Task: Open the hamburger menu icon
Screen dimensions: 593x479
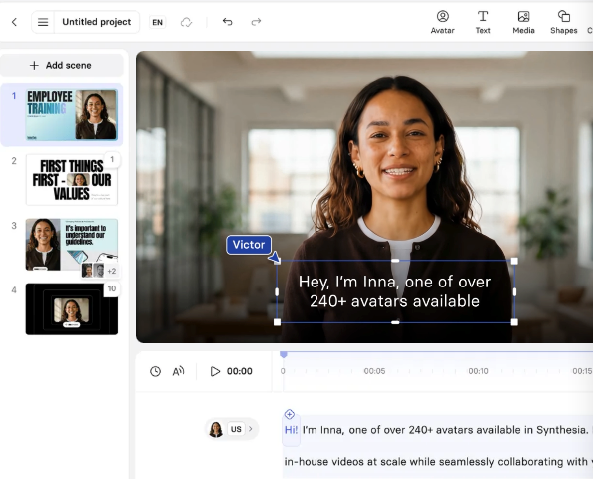Action: click(x=43, y=22)
